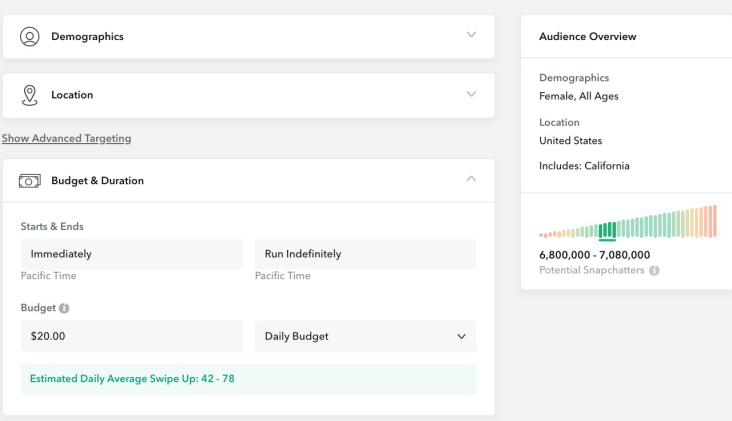Click the Includes: California text
The image size is (732, 421).
[x=584, y=166]
